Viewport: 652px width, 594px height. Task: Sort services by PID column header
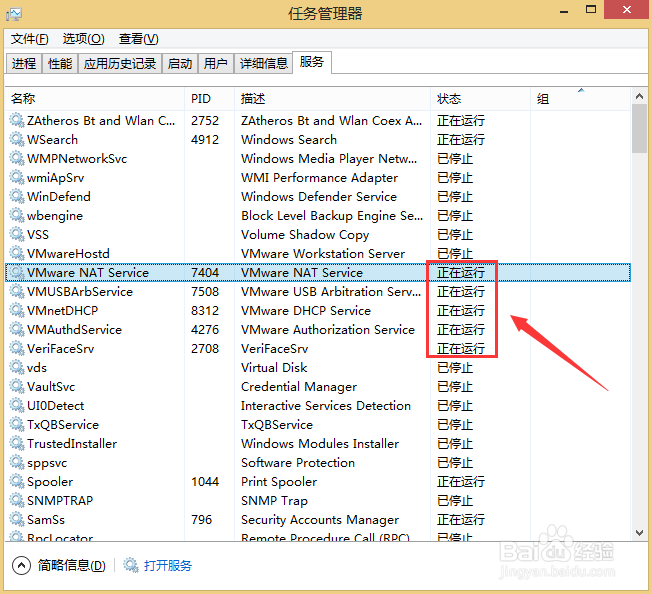tap(210, 99)
